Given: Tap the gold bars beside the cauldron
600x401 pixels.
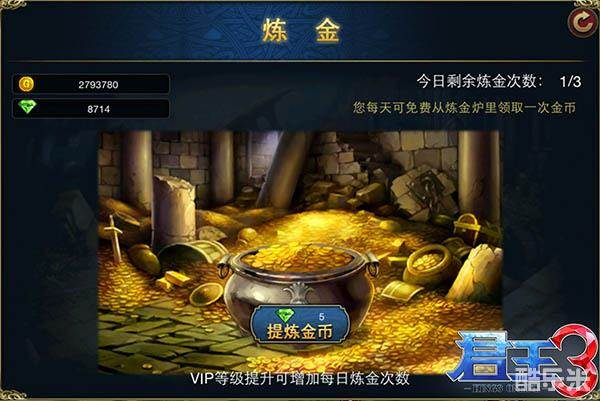Looking at the screenshot, I should coord(173,280).
